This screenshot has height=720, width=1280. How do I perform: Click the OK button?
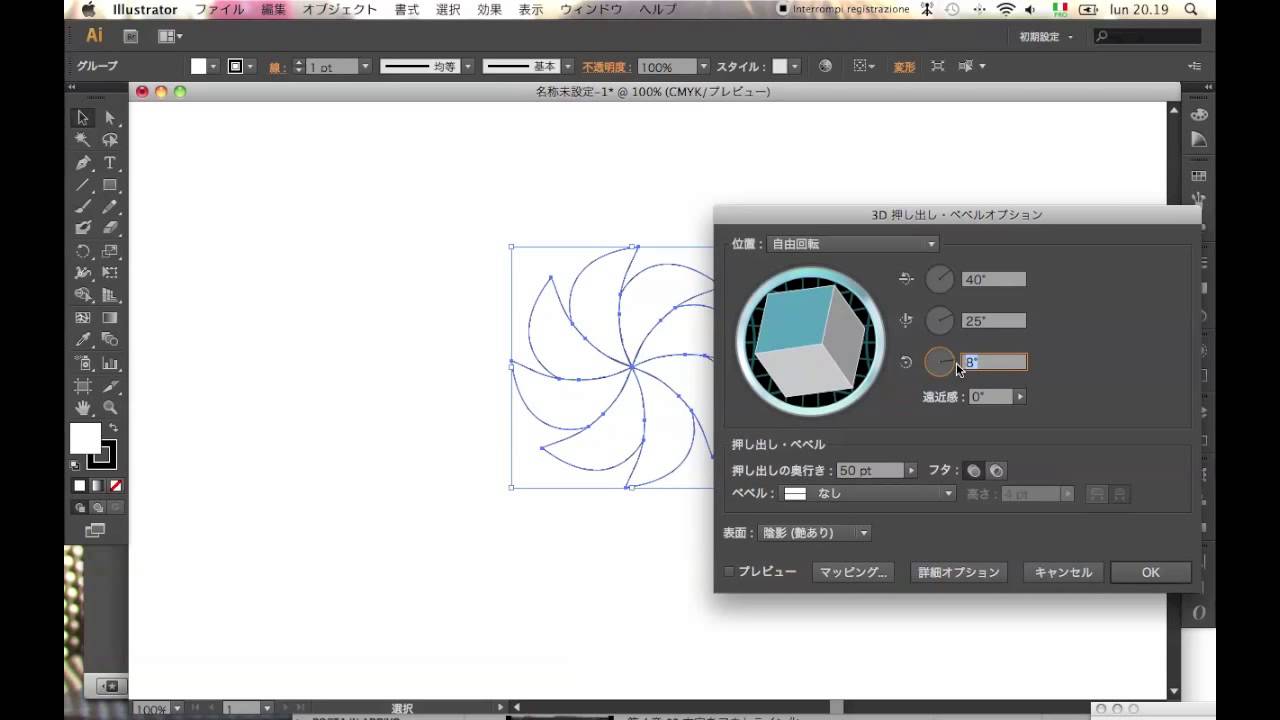1150,572
